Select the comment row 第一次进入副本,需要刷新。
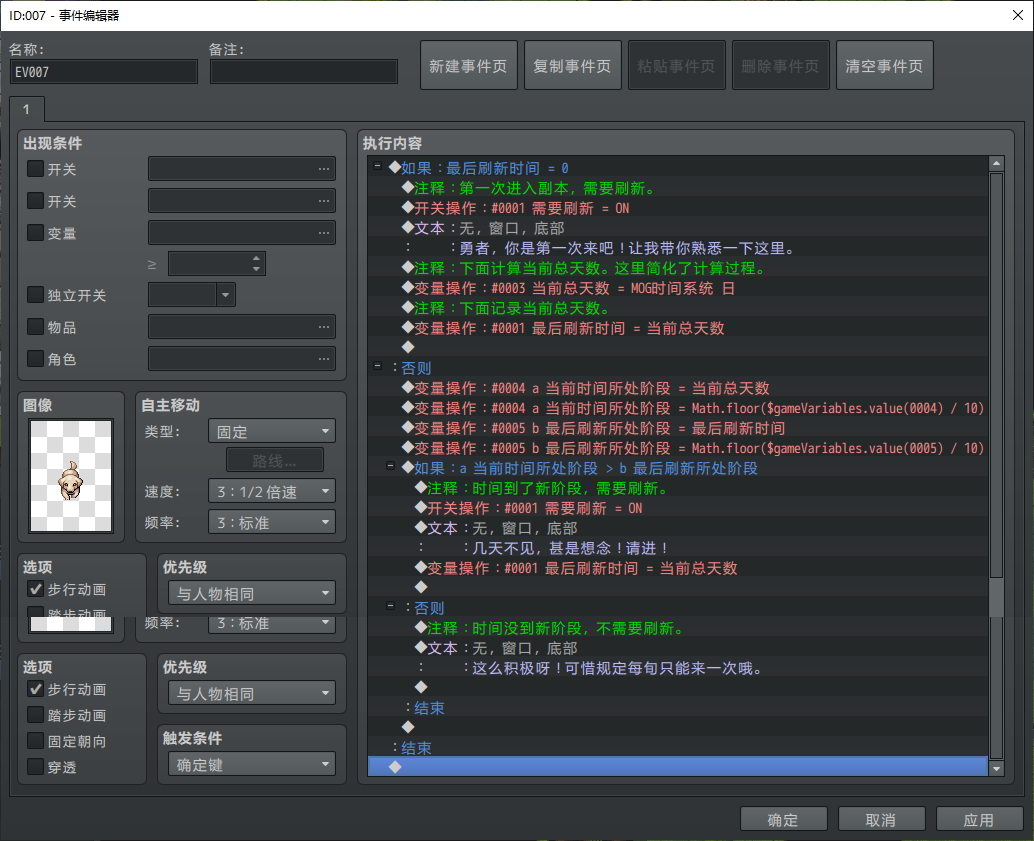Viewport: 1034px width, 841px height. [x=678, y=188]
